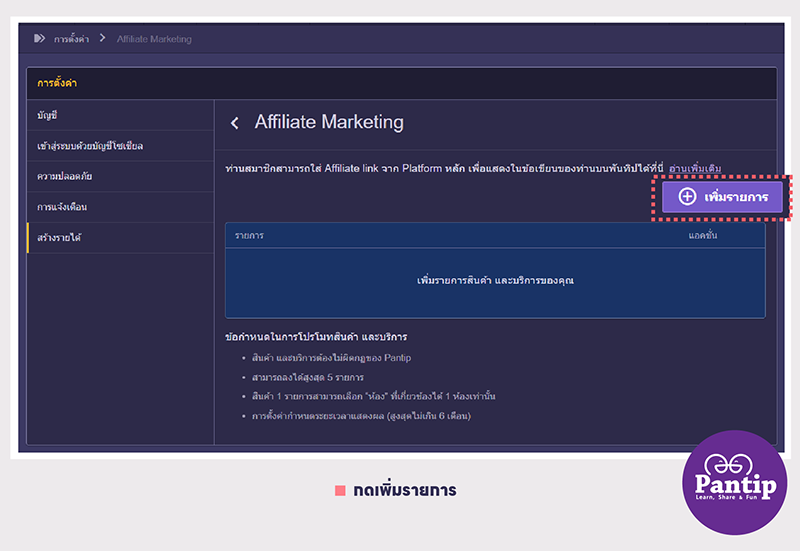The height and width of the screenshot is (551, 800).
Task: Click the breadcrumb chevron separator
Action: click(103, 38)
